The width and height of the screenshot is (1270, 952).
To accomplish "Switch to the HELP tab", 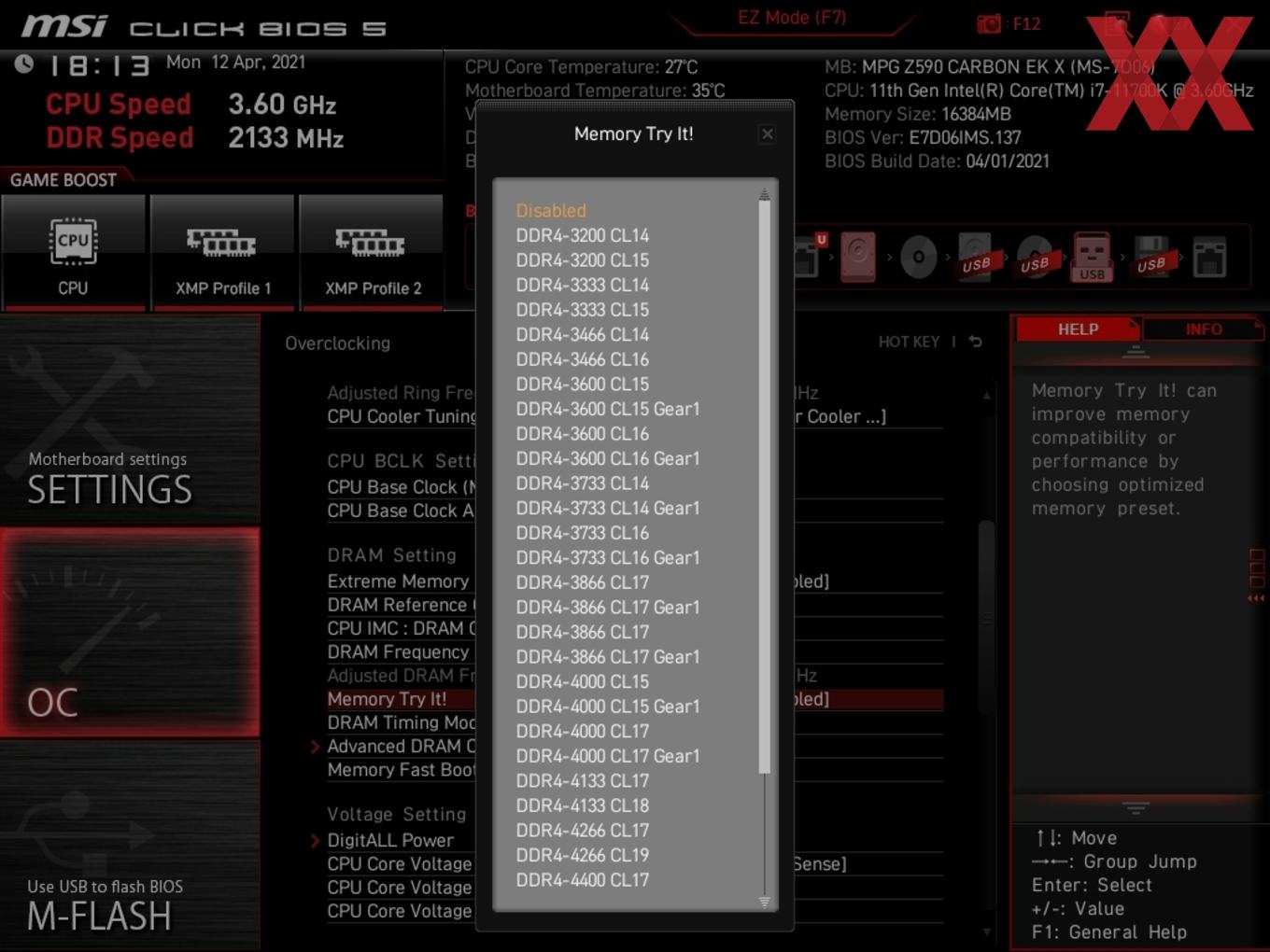I will click(x=1078, y=329).
